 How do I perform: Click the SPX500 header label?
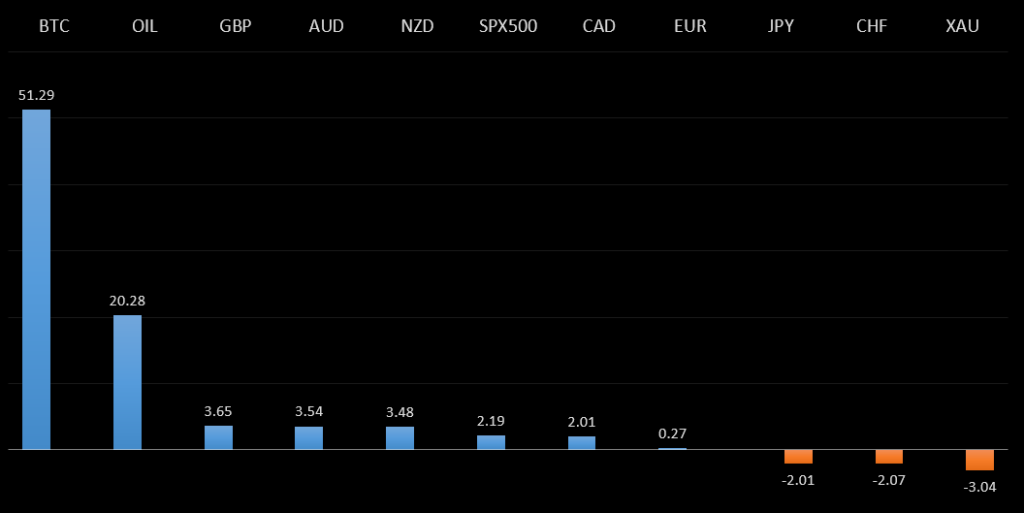(509, 26)
